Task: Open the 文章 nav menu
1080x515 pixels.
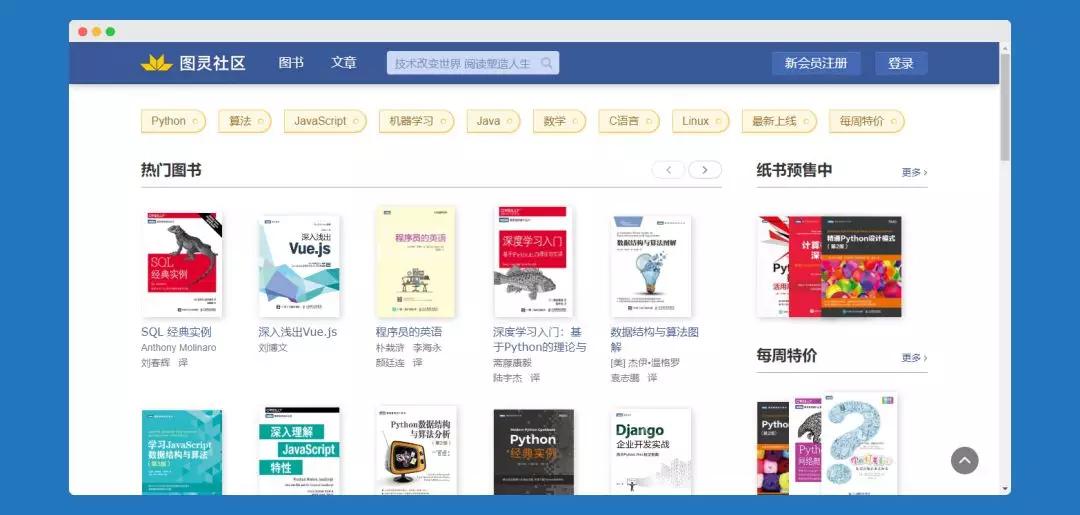Action: click(344, 63)
